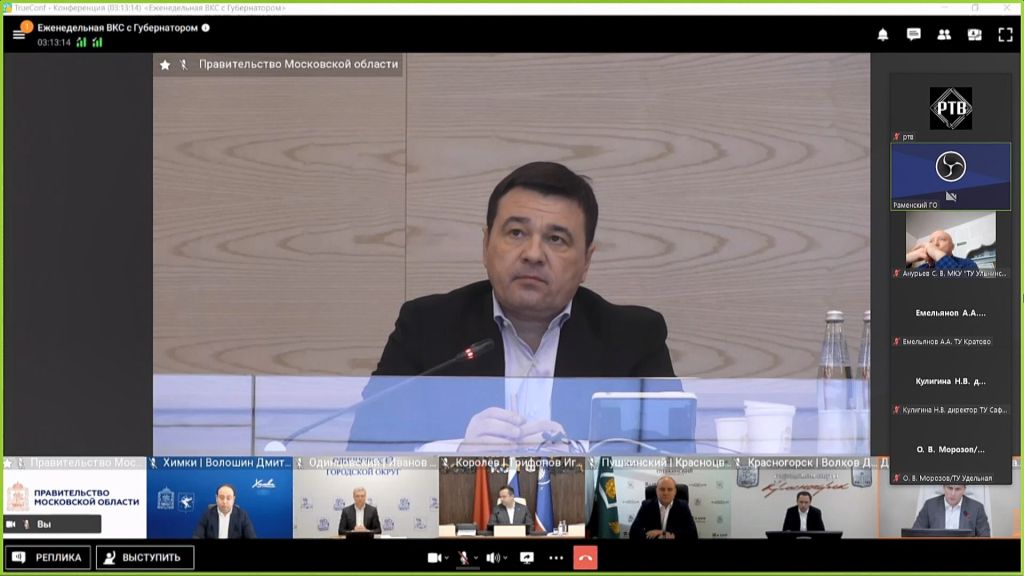Expand speaker options dropdown arrow
Image resolution: width=1024 pixels, height=576 pixels.
coord(505,558)
